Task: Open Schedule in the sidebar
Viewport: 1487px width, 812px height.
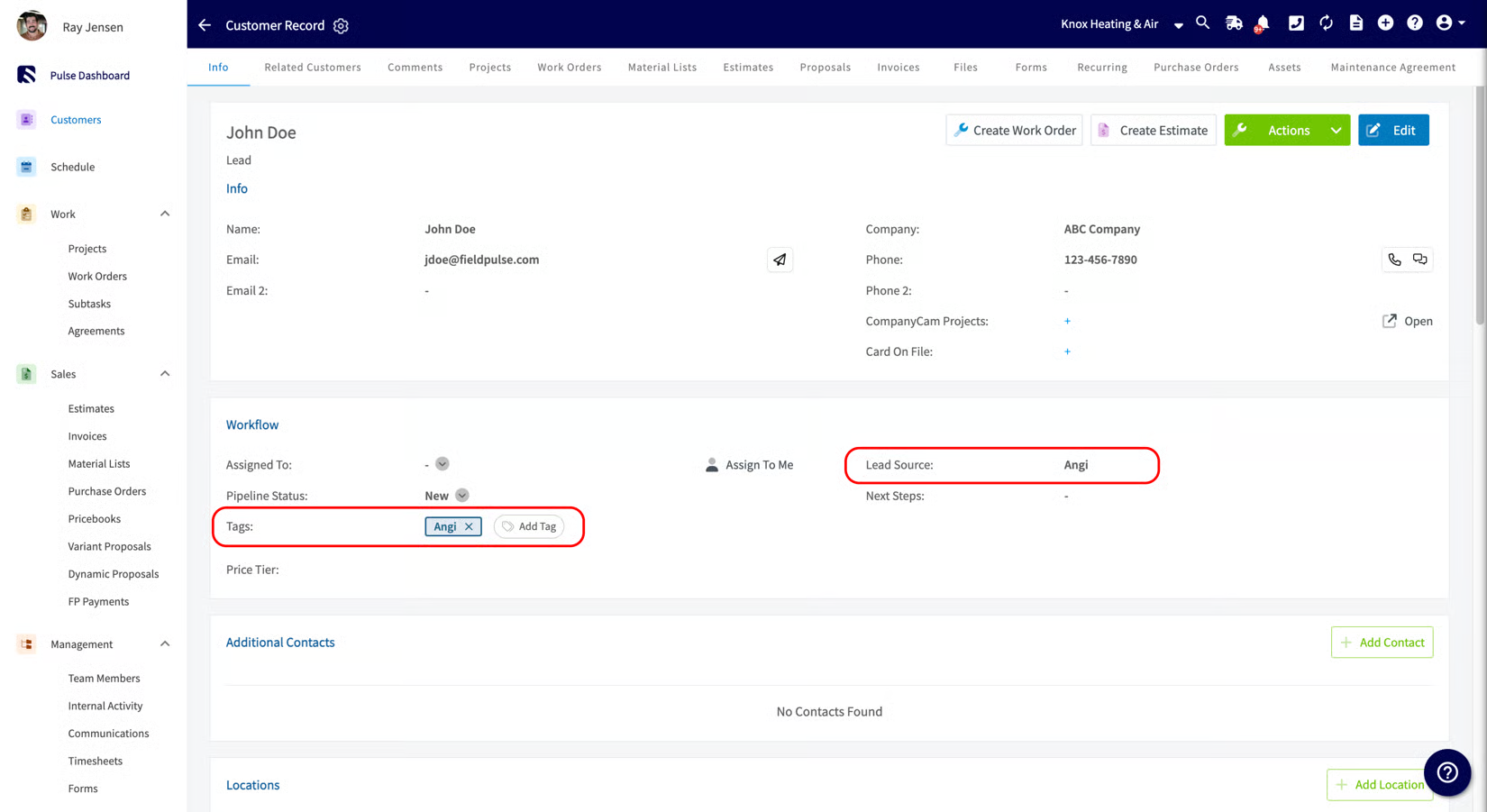Action: pyautogui.click(x=72, y=167)
